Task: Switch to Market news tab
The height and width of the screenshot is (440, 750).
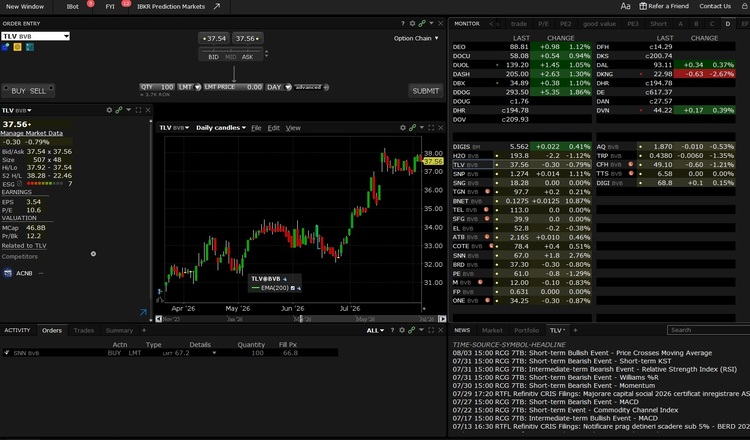Action: click(x=492, y=330)
